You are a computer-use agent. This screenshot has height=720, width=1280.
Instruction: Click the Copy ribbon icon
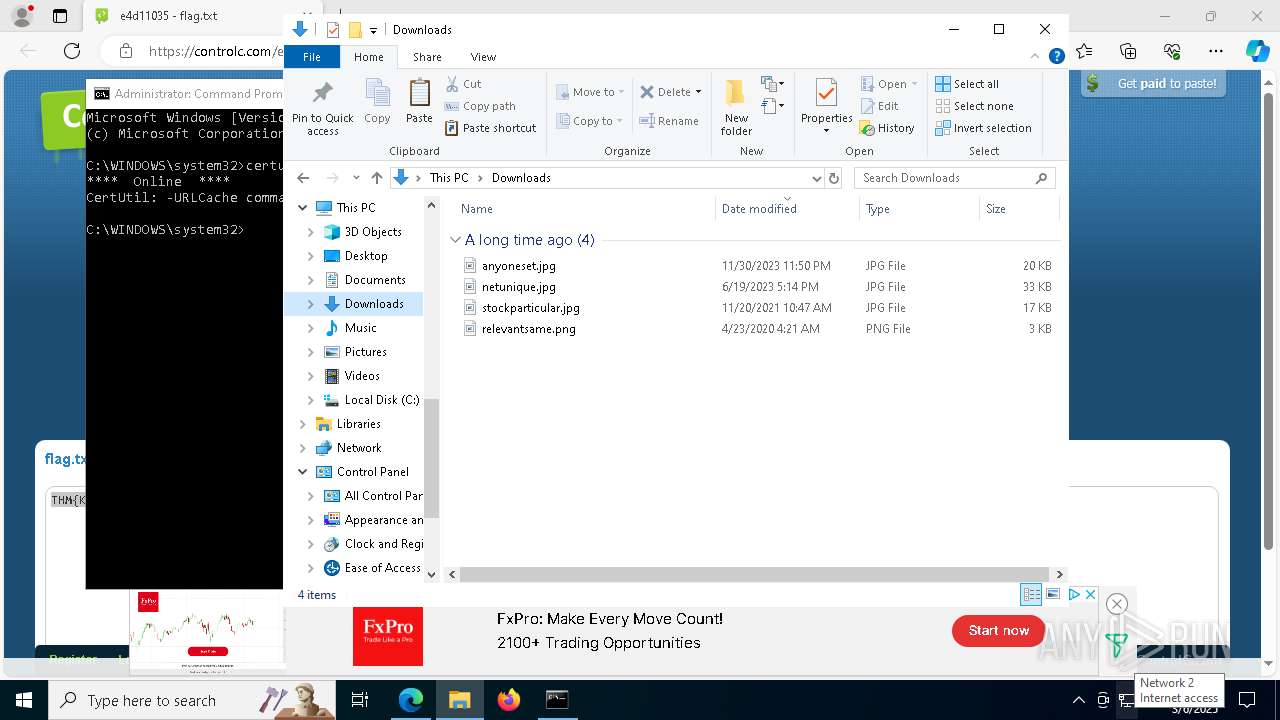click(x=377, y=102)
